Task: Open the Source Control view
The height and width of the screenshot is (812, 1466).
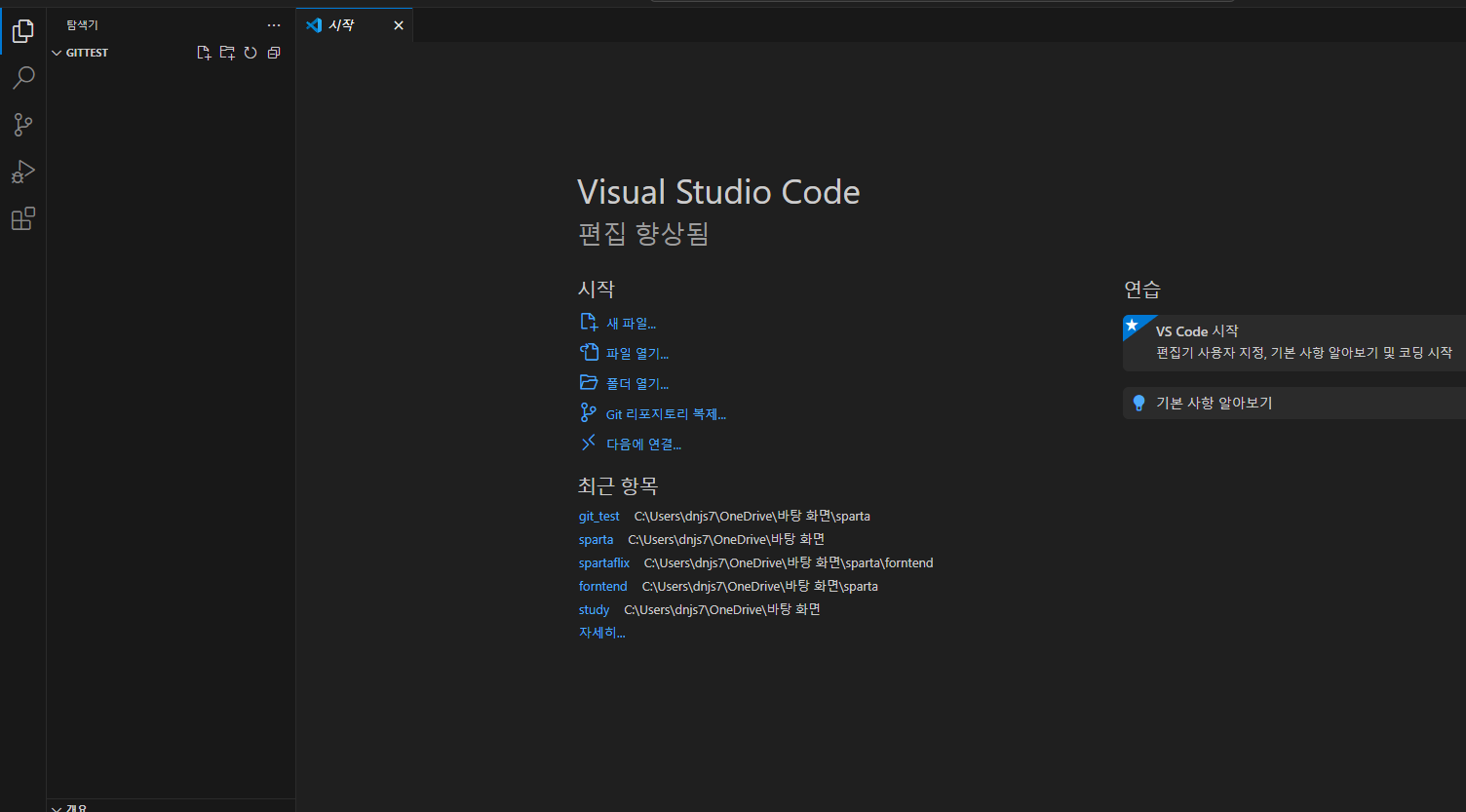Action: point(23,125)
